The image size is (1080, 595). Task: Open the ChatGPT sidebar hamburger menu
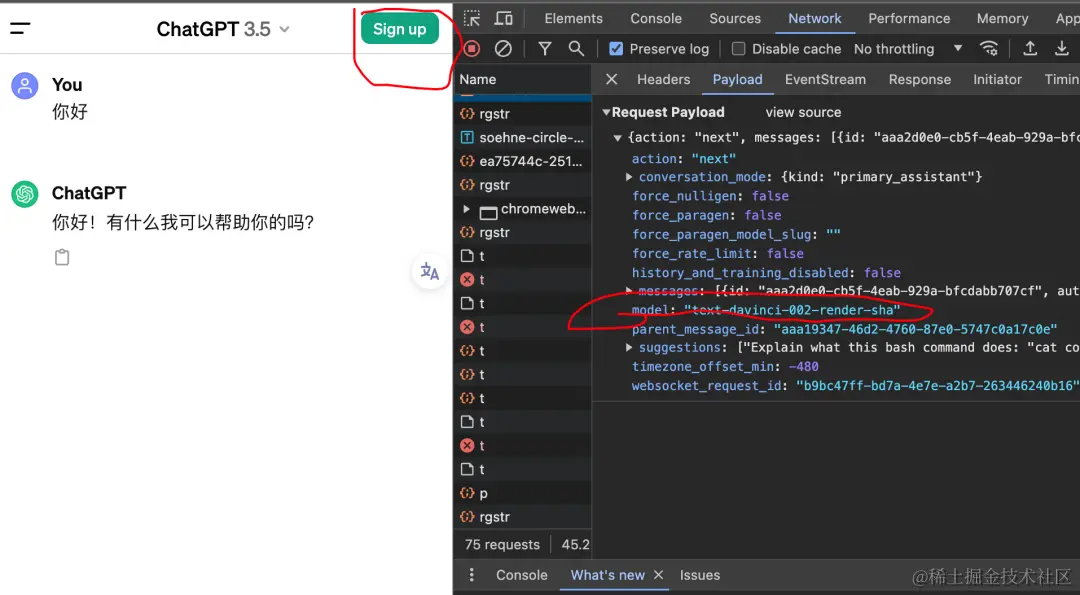pyautogui.click(x=20, y=29)
